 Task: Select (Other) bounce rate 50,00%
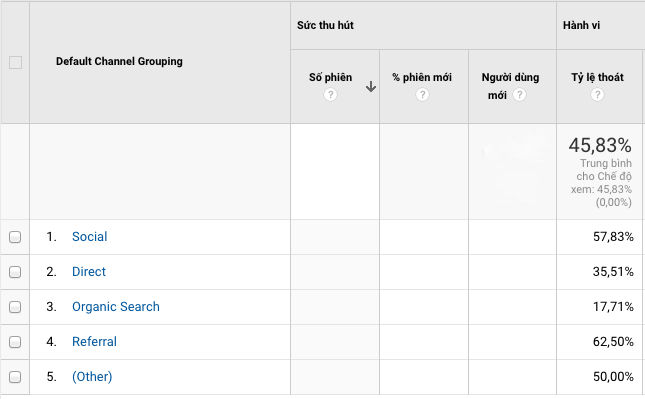pos(613,376)
